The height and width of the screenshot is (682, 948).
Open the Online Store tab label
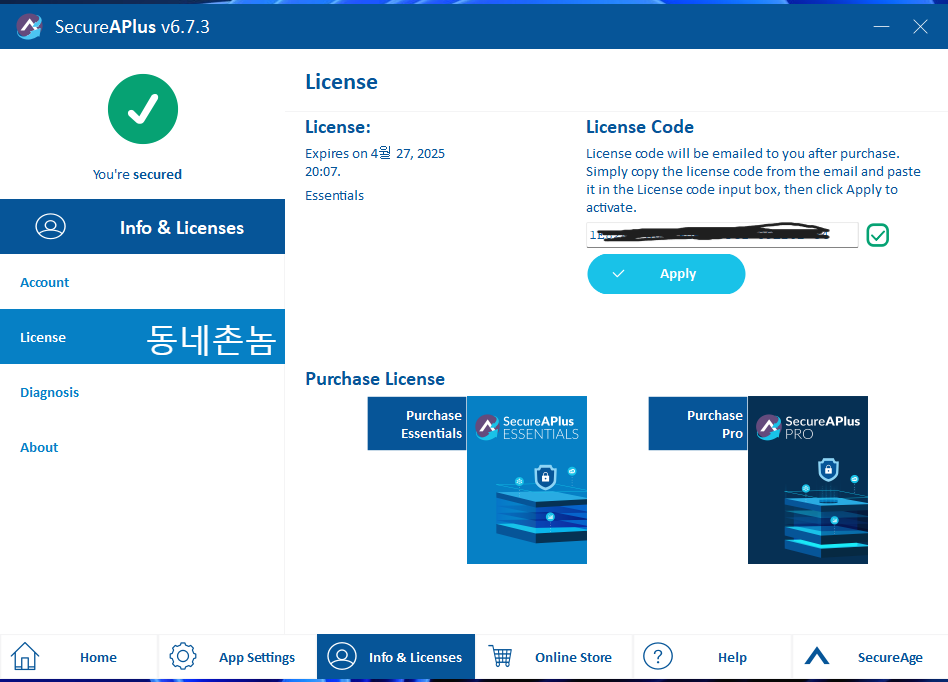tap(573, 657)
